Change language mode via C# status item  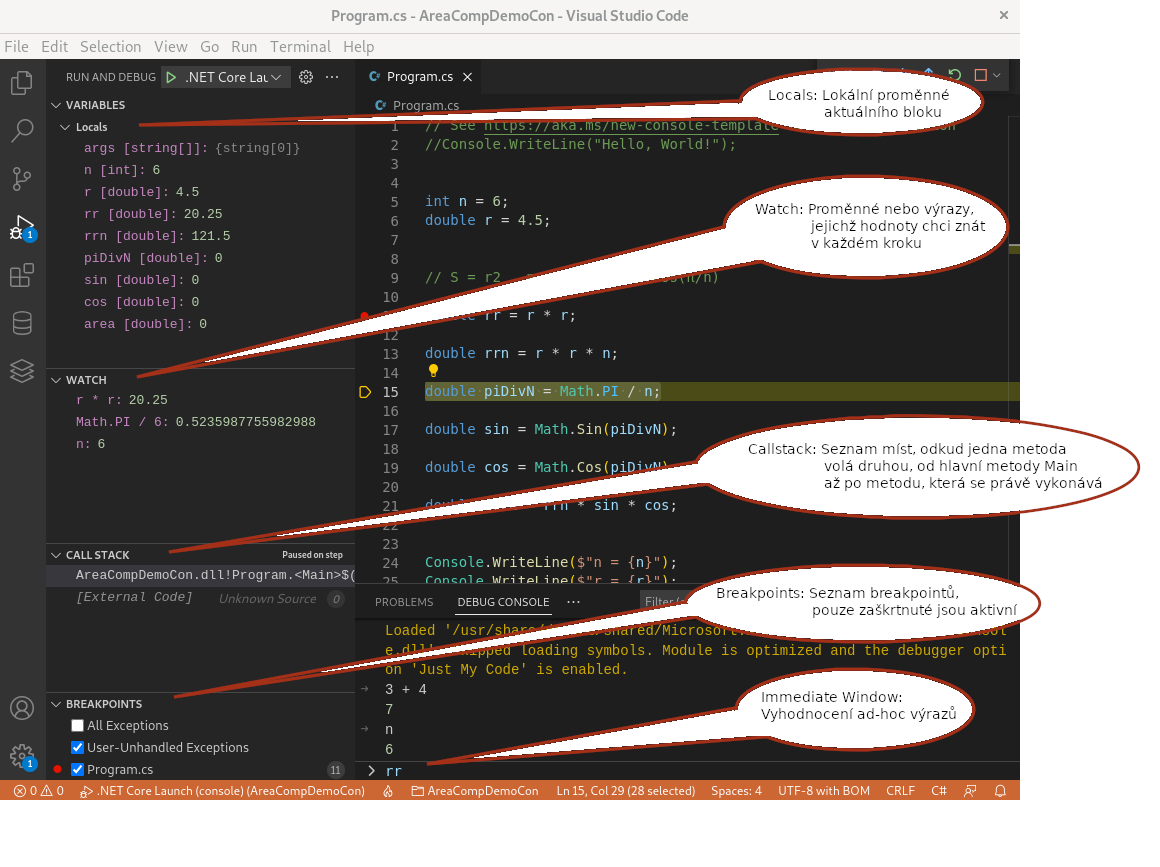pos(939,791)
